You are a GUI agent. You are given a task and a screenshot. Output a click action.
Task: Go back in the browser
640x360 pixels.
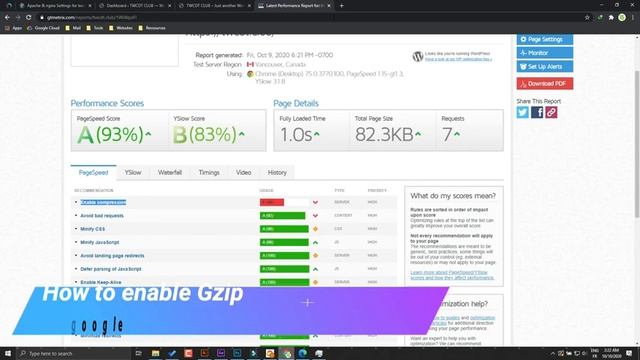7,18
